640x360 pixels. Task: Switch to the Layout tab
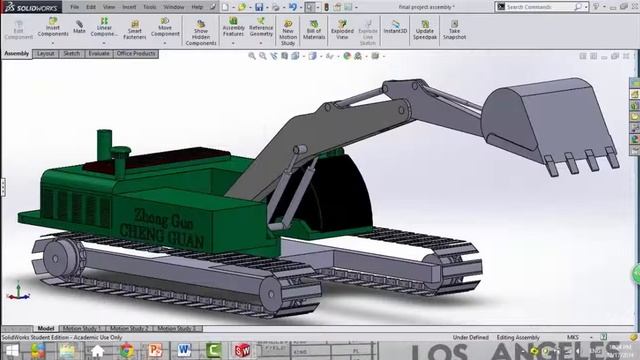coord(46,53)
